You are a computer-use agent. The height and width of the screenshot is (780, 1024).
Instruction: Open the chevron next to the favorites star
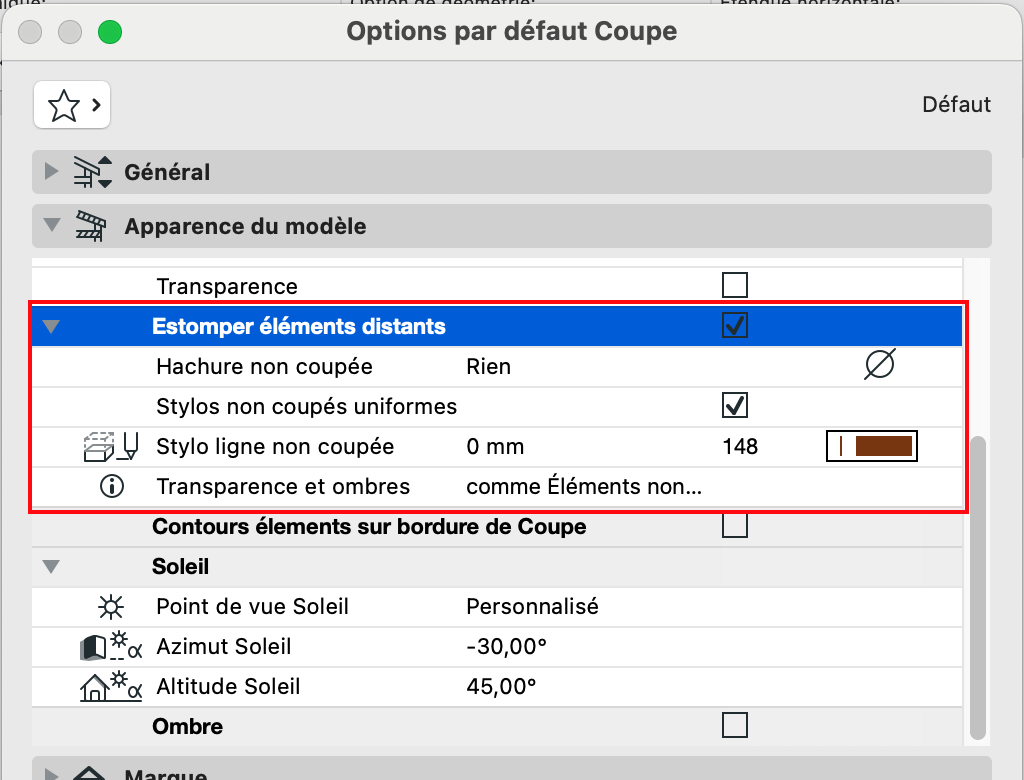[97, 105]
